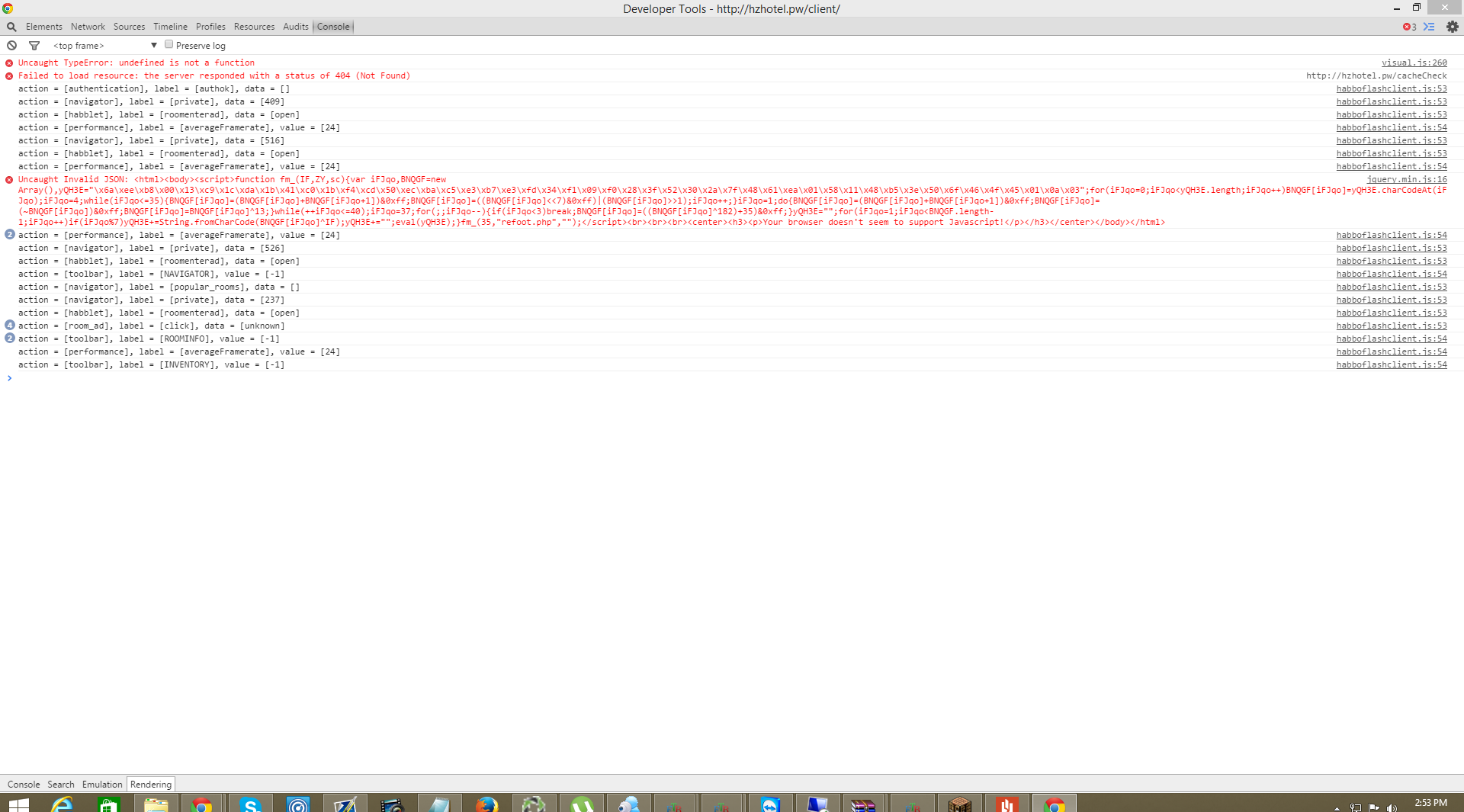Open uTorrent from the taskbar

click(x=582, y=804)
